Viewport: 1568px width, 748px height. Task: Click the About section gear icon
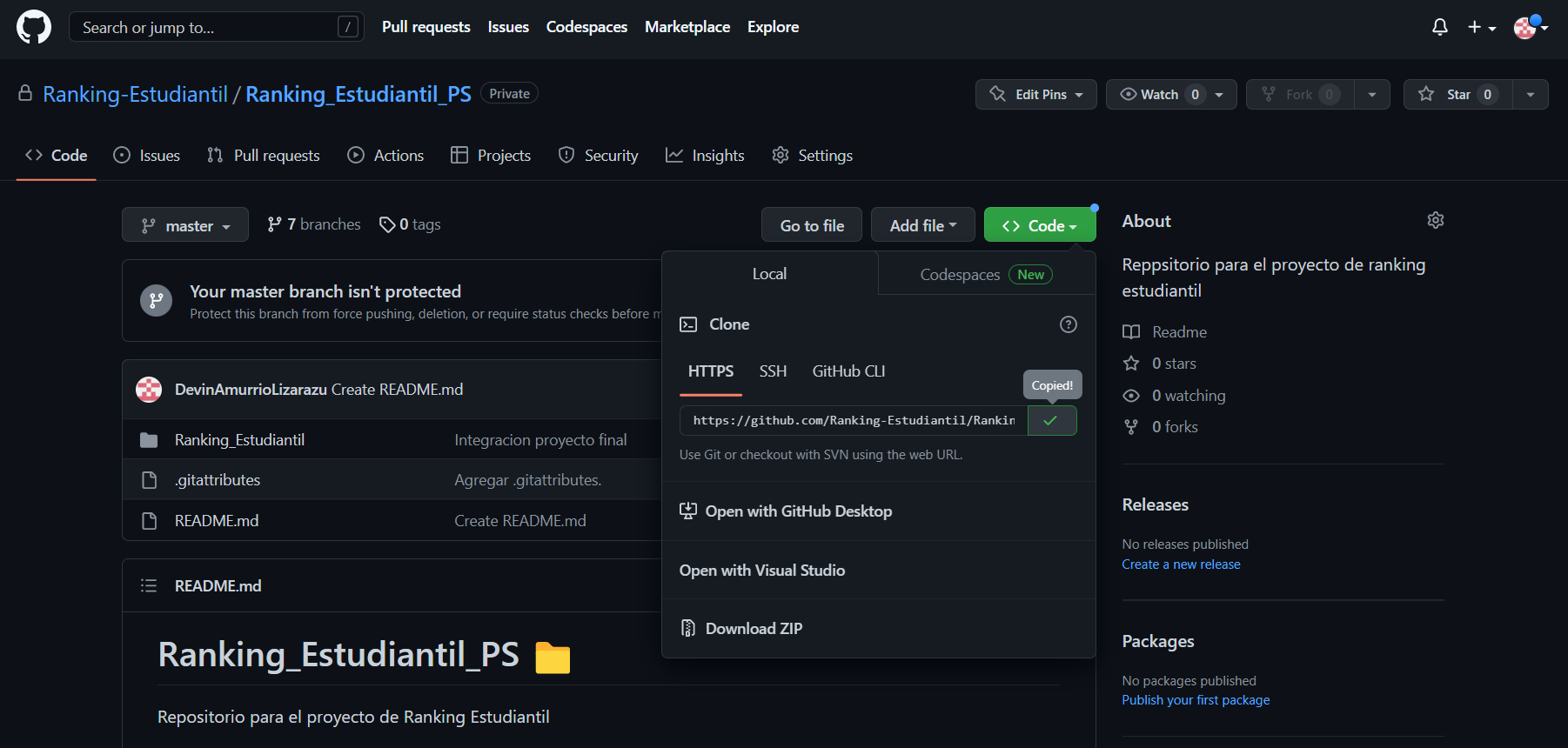1436,220
